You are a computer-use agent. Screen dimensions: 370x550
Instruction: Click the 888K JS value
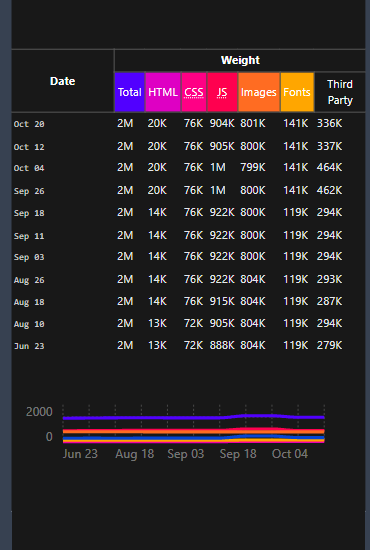[222, 346]
